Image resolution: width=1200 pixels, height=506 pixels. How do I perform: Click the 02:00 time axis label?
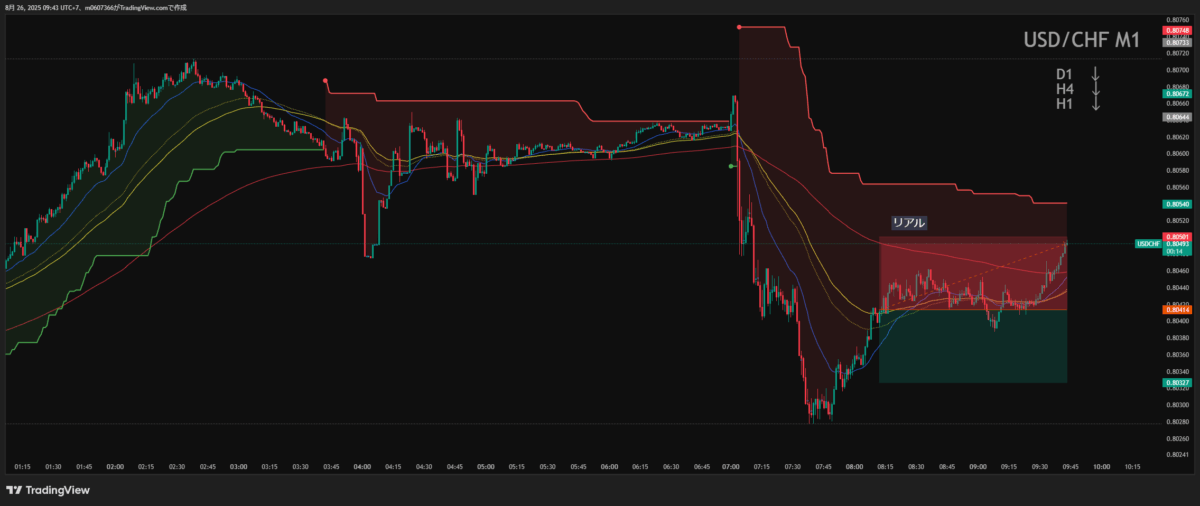coord(115,466)
